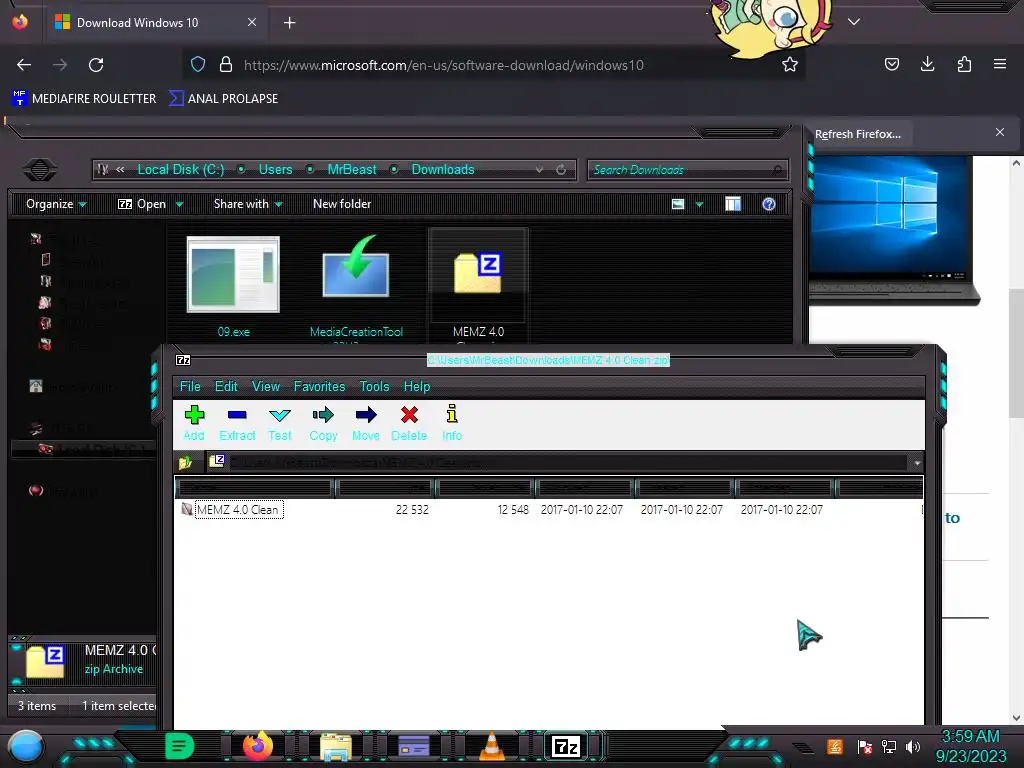Open the File Explorer taskbar icon

pyautogui.click(x=336, y=747)
